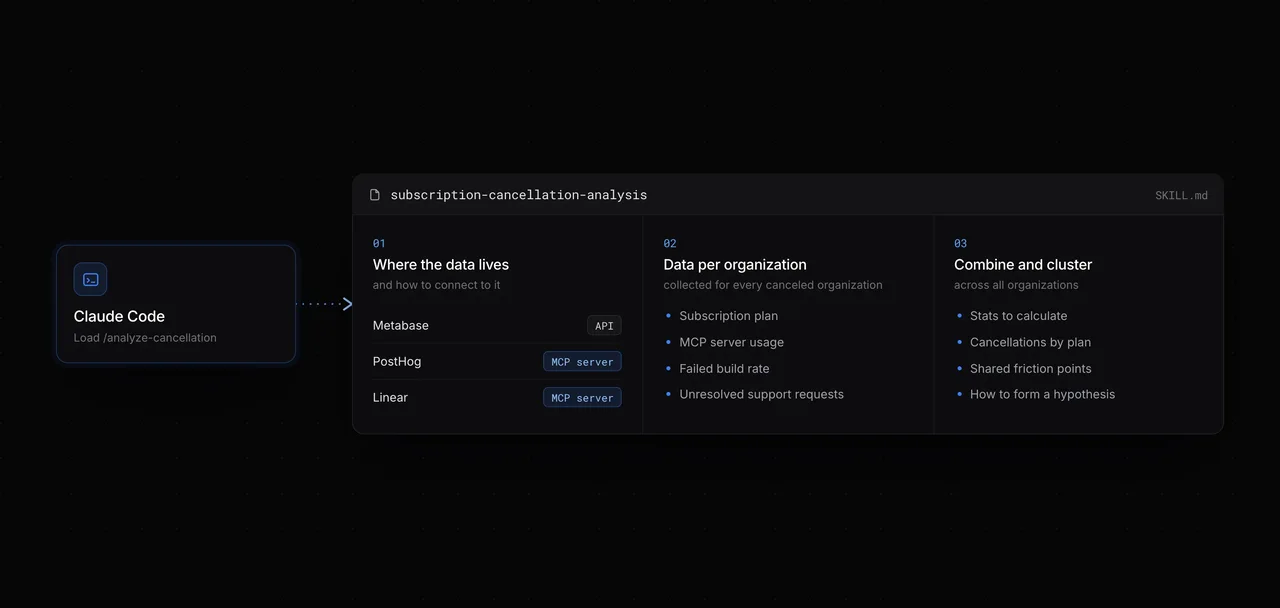Select the PostHog row label
Image resolution: width=1280 pixels, height=608 pixels.
click(x=397, y=362)
